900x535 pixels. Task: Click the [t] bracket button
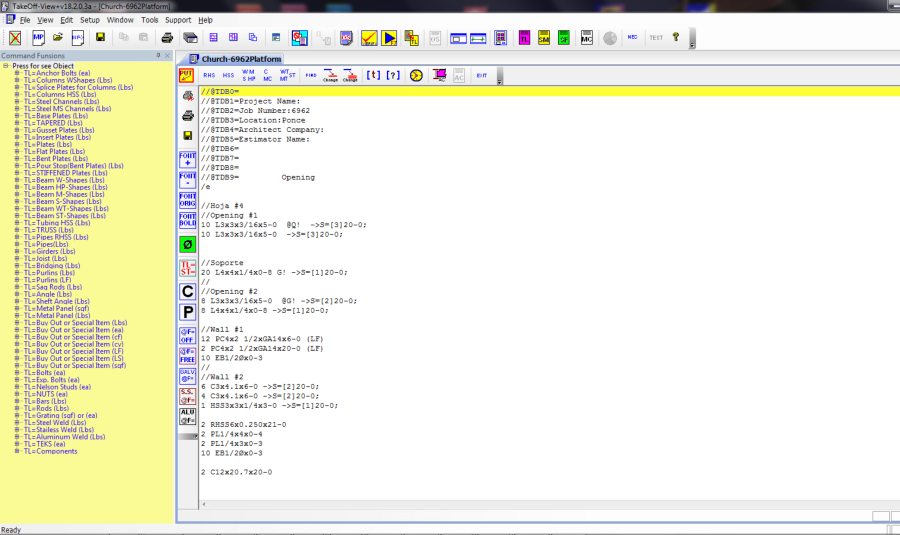point(373,75)
